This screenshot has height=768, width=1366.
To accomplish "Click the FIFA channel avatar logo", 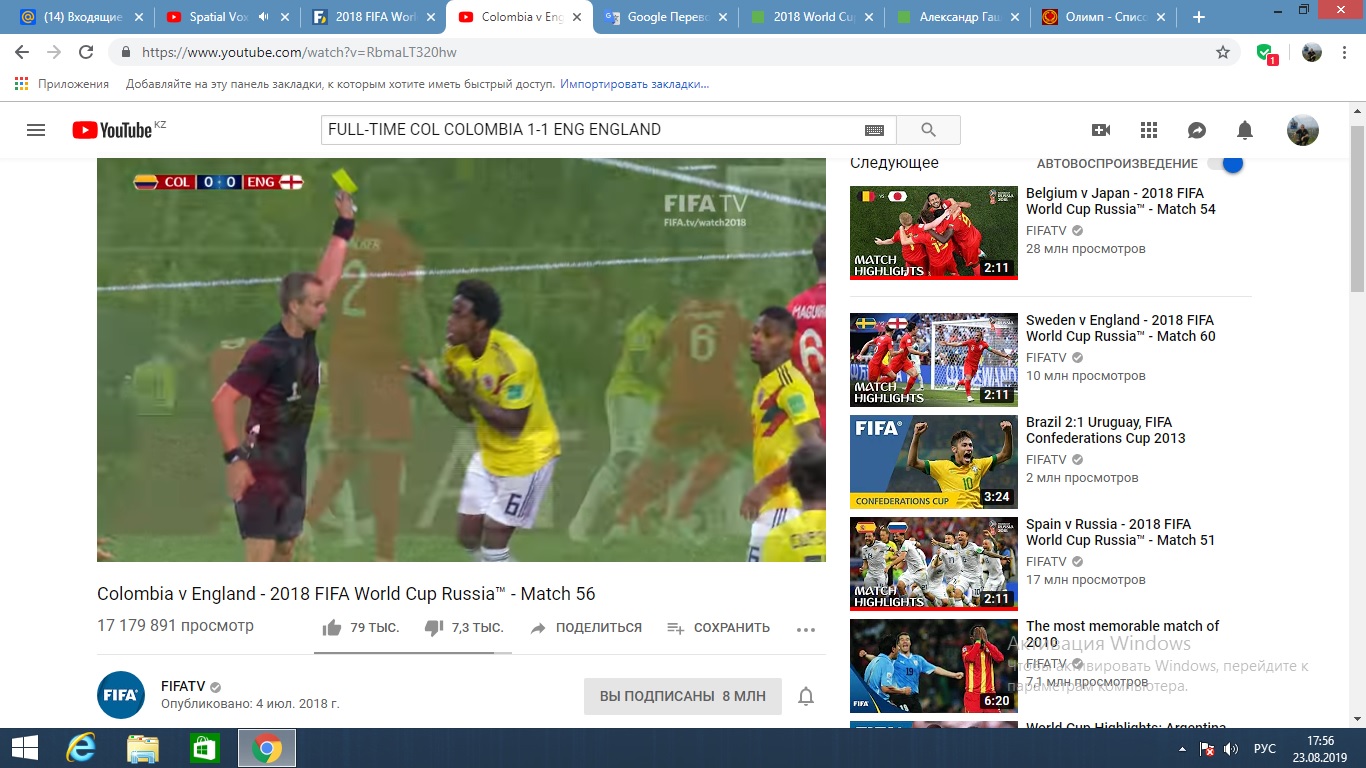I will [x=121, y=695].
